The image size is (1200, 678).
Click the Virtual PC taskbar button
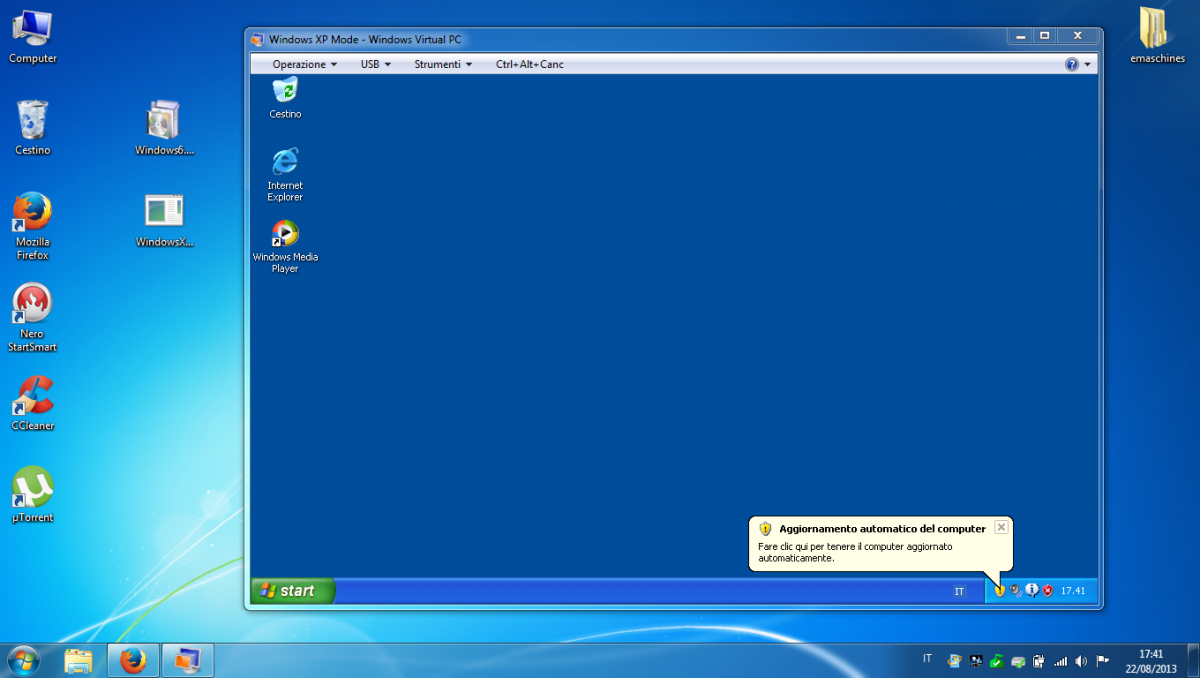[x=187, y=661]
